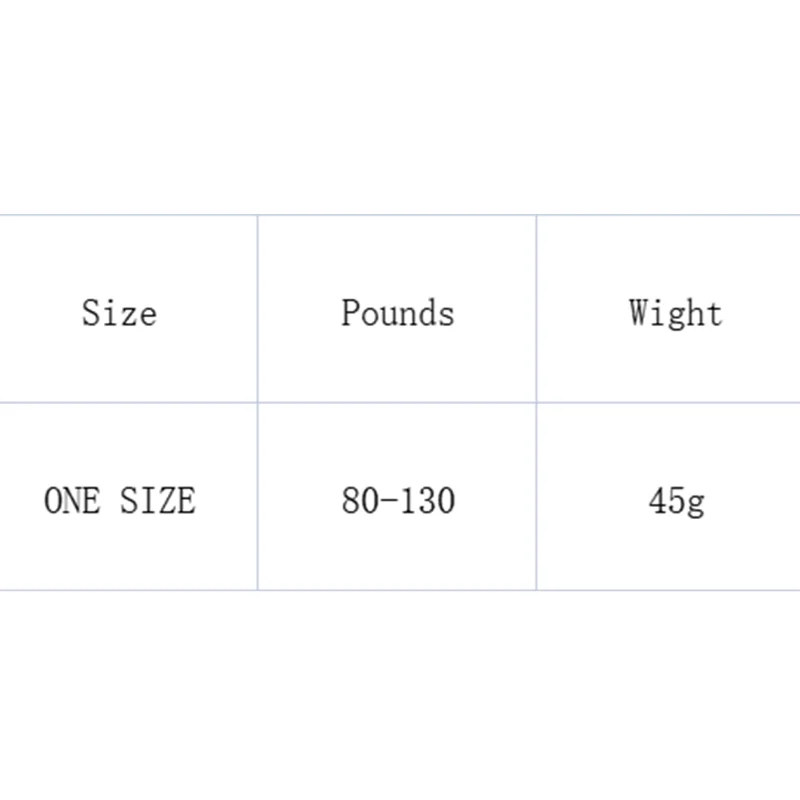This screenshot has width=800, height=800.
Task: Click header divider between Size and Pounds
Action: point(258,310)
